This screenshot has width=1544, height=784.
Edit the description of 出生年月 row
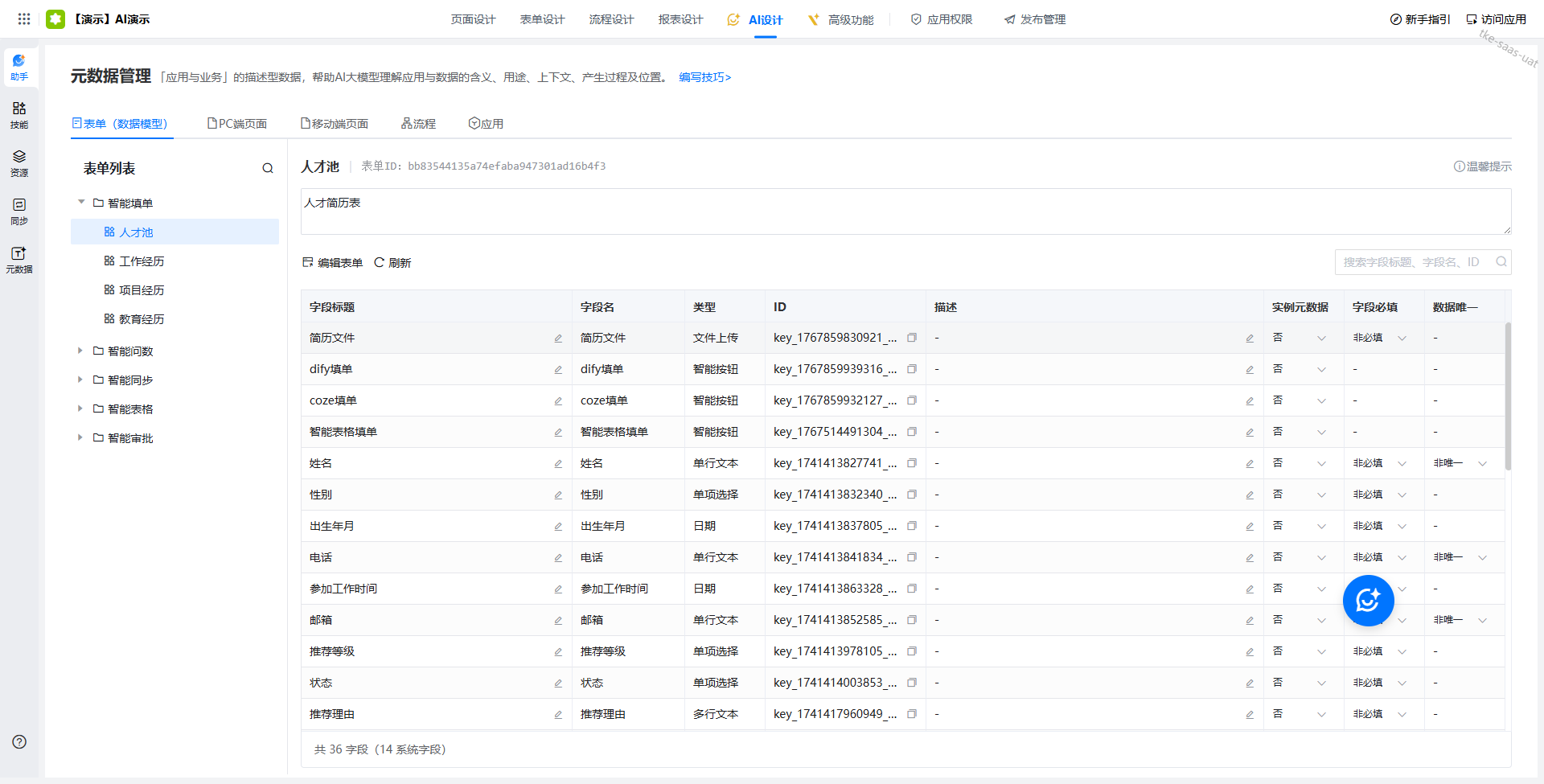[1250, 527]
